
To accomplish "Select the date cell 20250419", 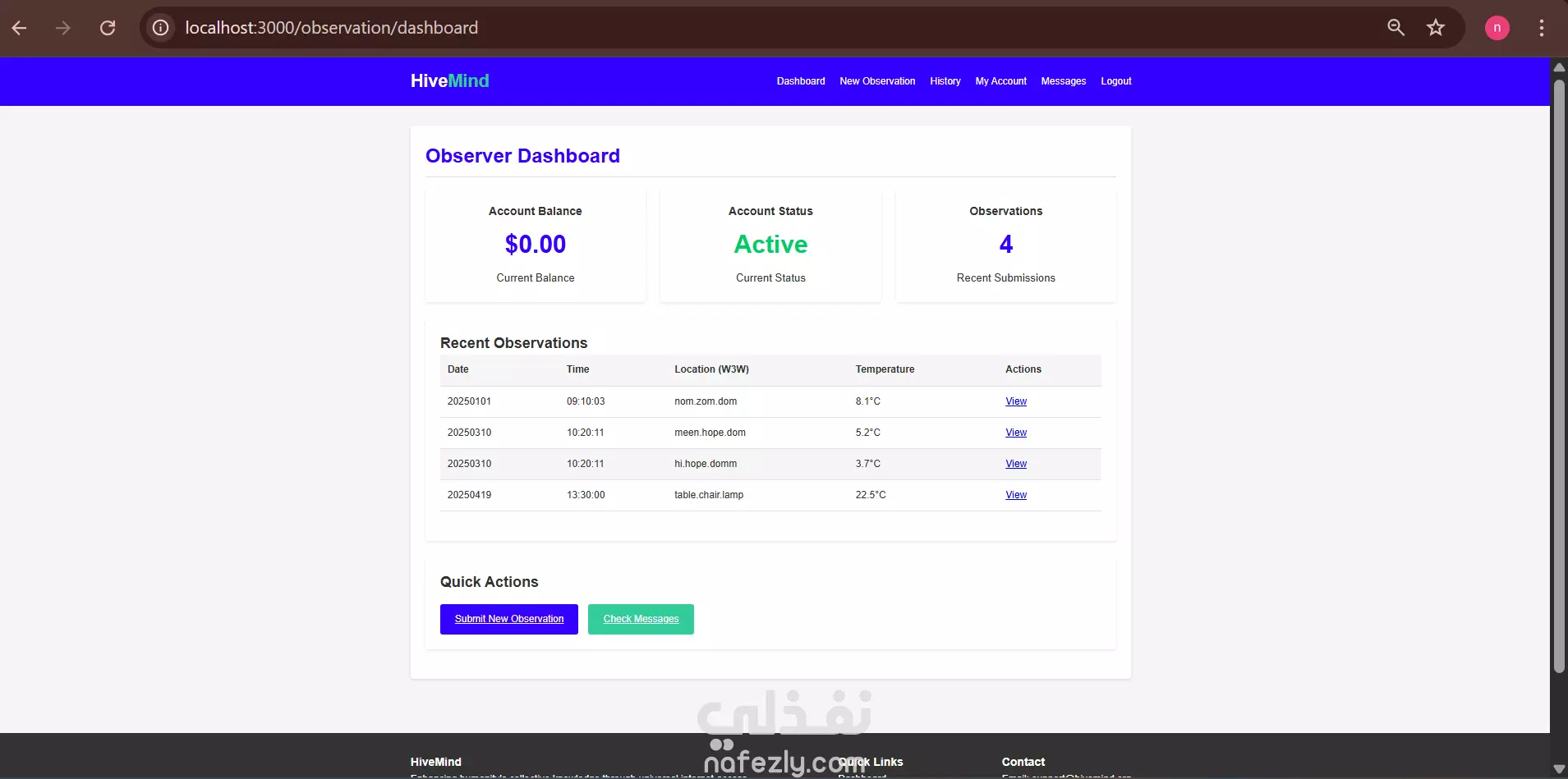I will click(469, 495).
